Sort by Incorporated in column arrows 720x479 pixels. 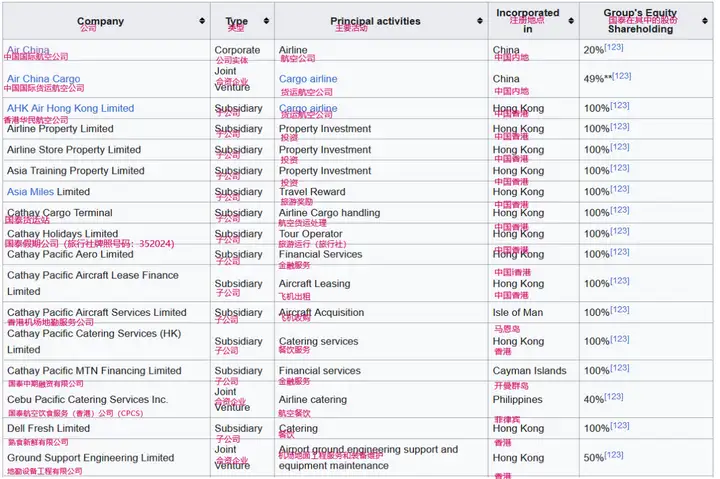coord(571,21)
